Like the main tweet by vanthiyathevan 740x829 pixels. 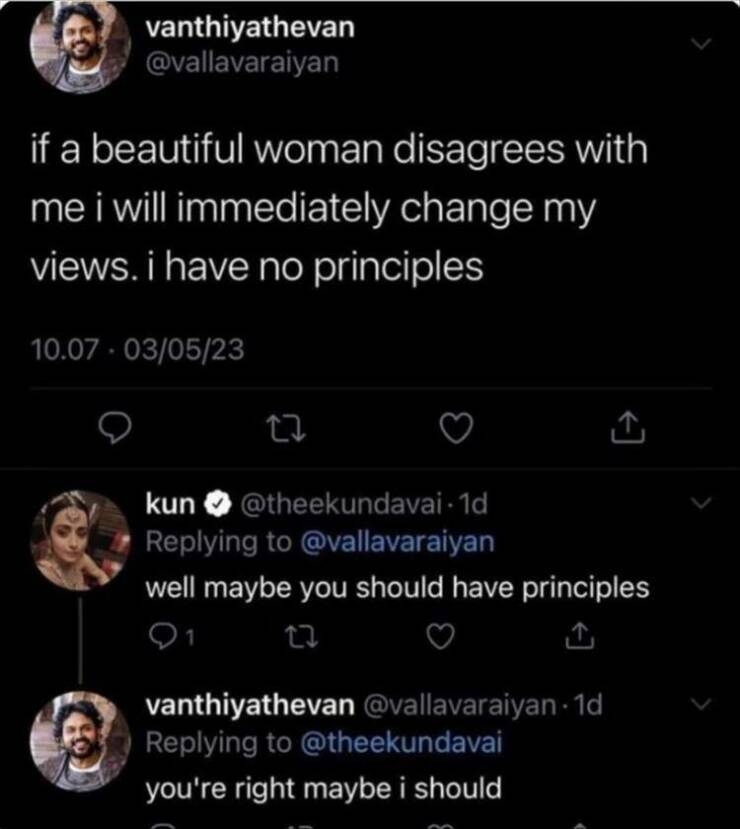click(x=456, y=429)
